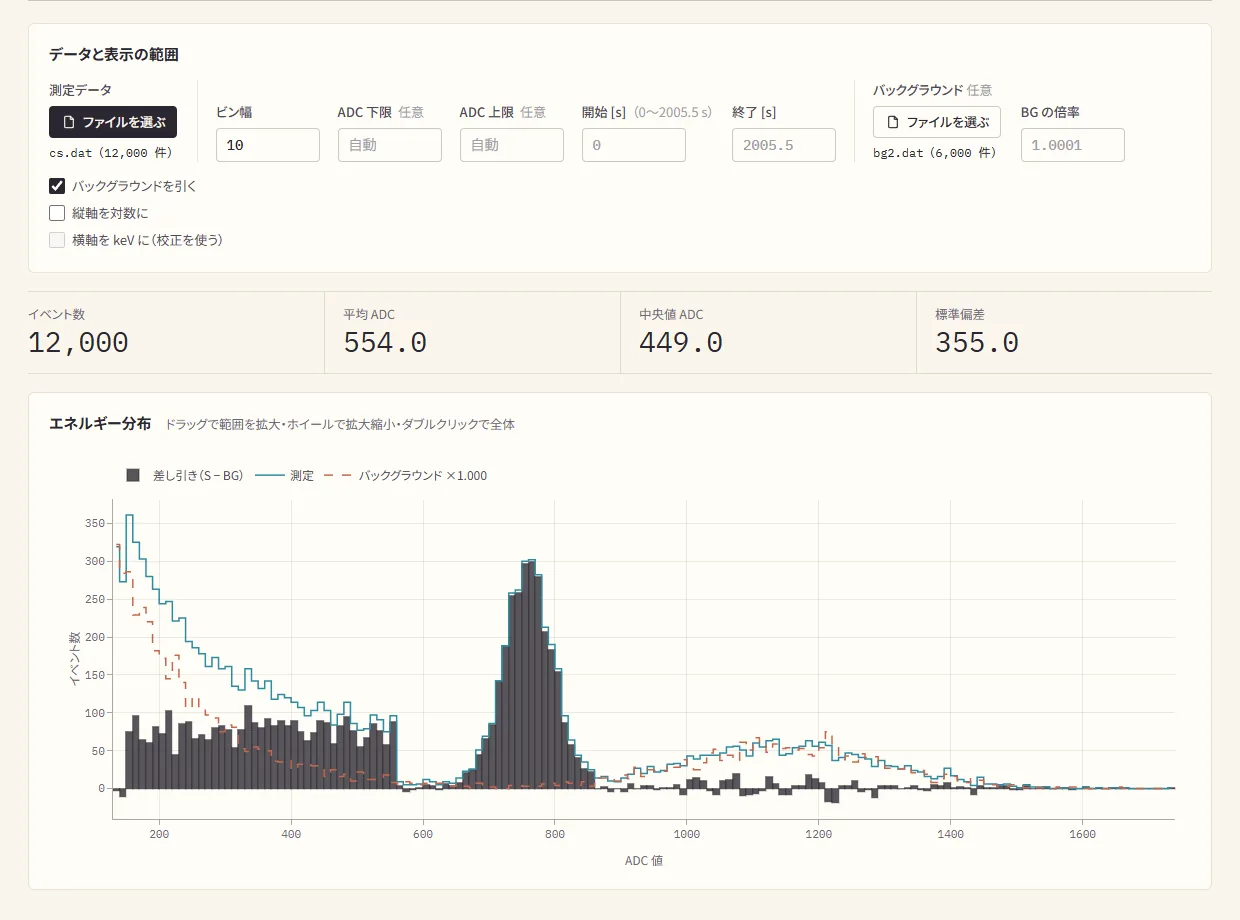Click the disabled 横軸を keV に checkbox
The width and height of the screenshot is (1240, 920).
57,240
